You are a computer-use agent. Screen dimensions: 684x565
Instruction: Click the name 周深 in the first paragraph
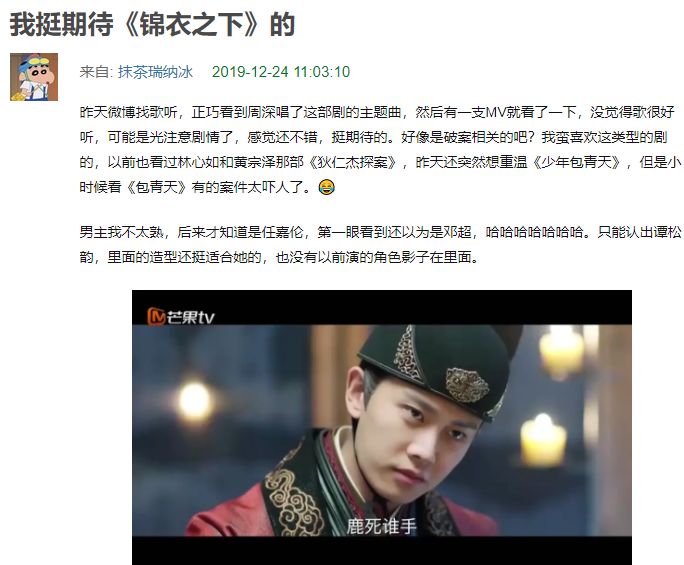[262, 112]
